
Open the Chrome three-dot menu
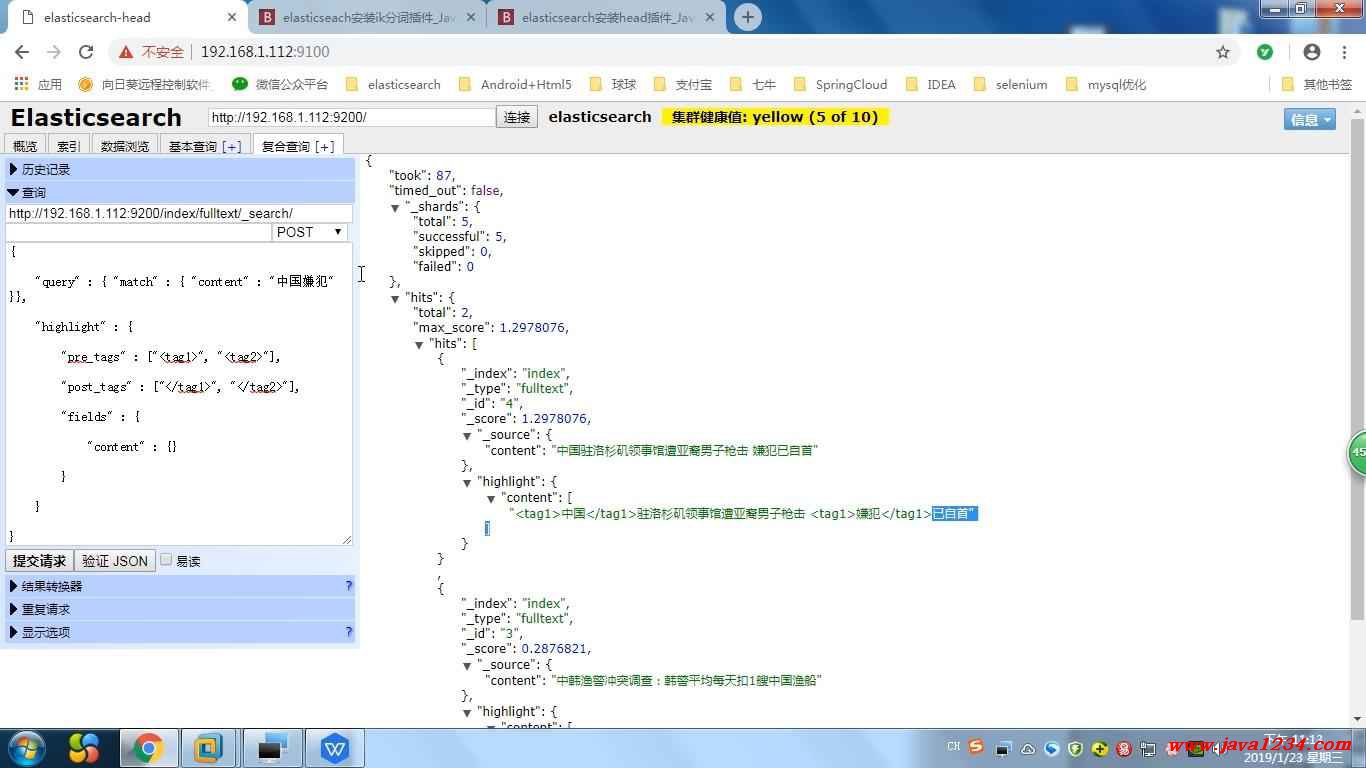click(x=1343, y=52)
